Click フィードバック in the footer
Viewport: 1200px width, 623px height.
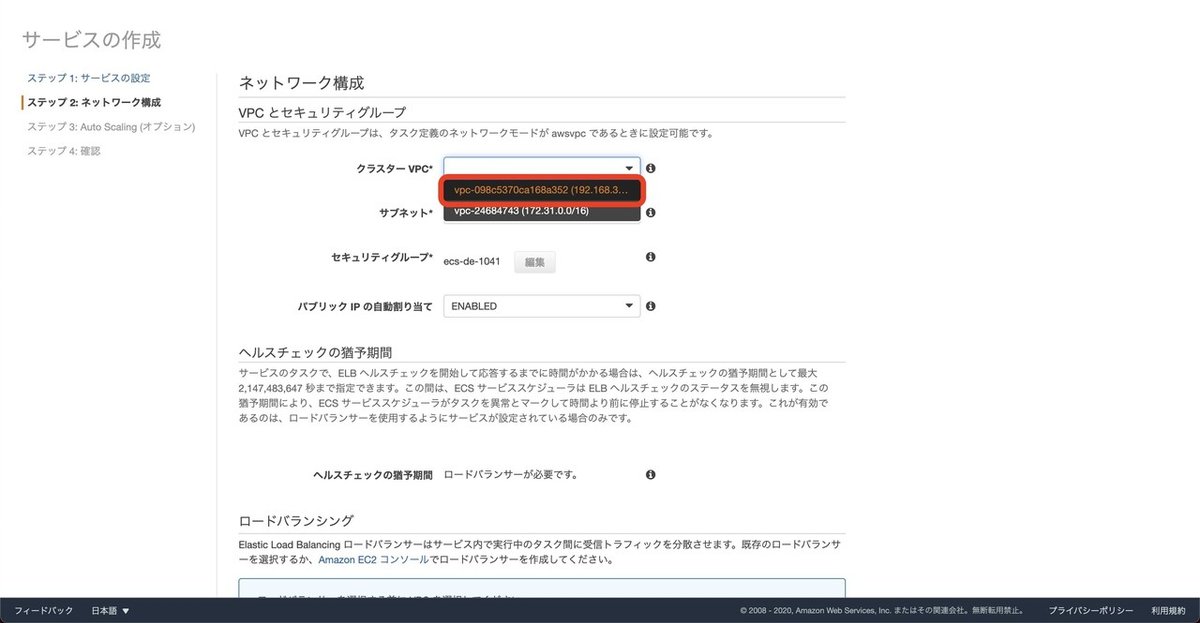point(43,610)
